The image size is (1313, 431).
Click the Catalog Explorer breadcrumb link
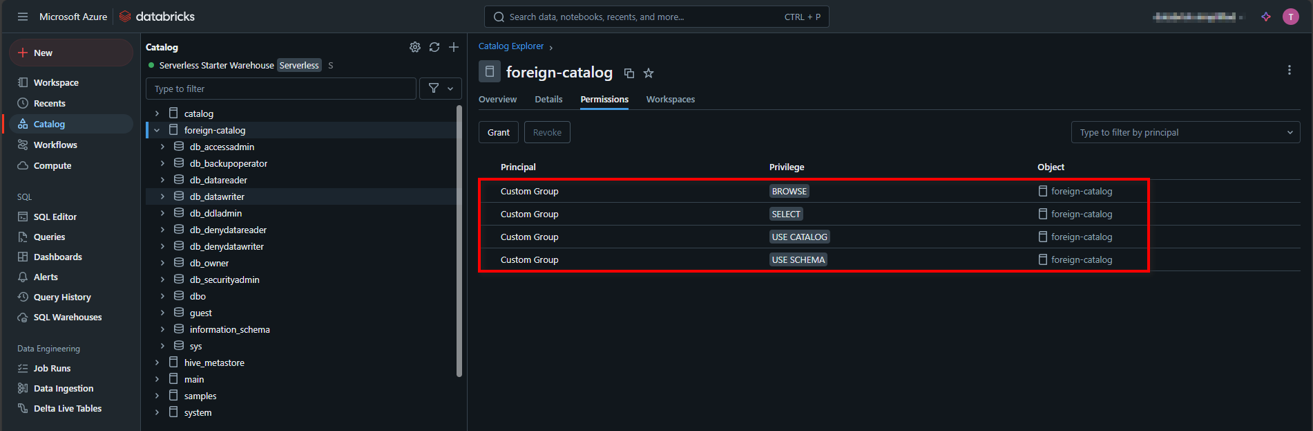[511, 46]
